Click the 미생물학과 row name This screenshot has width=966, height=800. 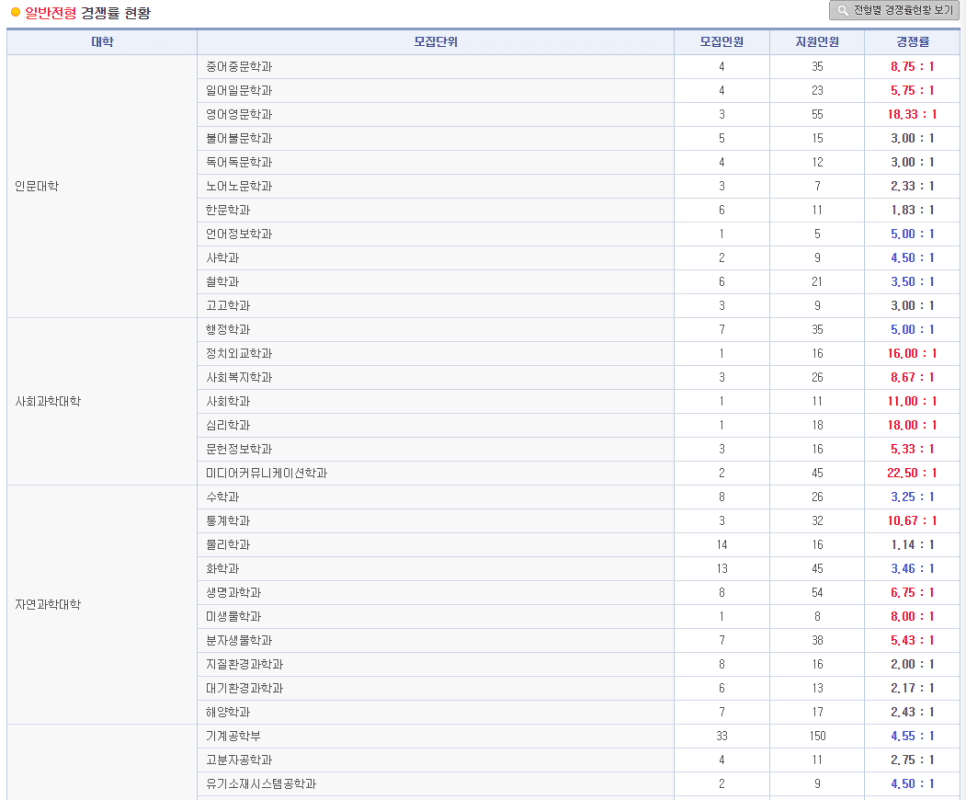(x=233, y=616)
